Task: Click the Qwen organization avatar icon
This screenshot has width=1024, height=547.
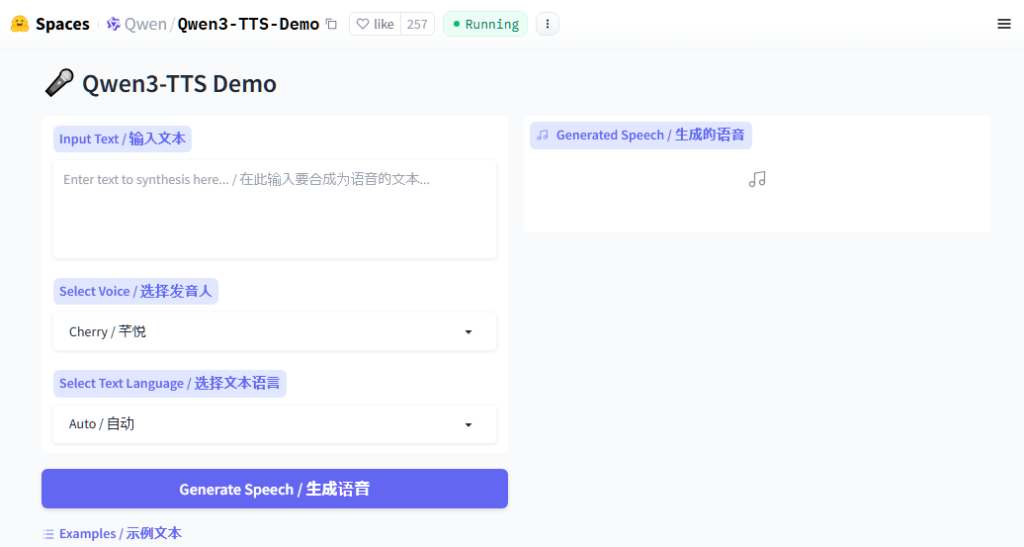Action: point(113,24)
